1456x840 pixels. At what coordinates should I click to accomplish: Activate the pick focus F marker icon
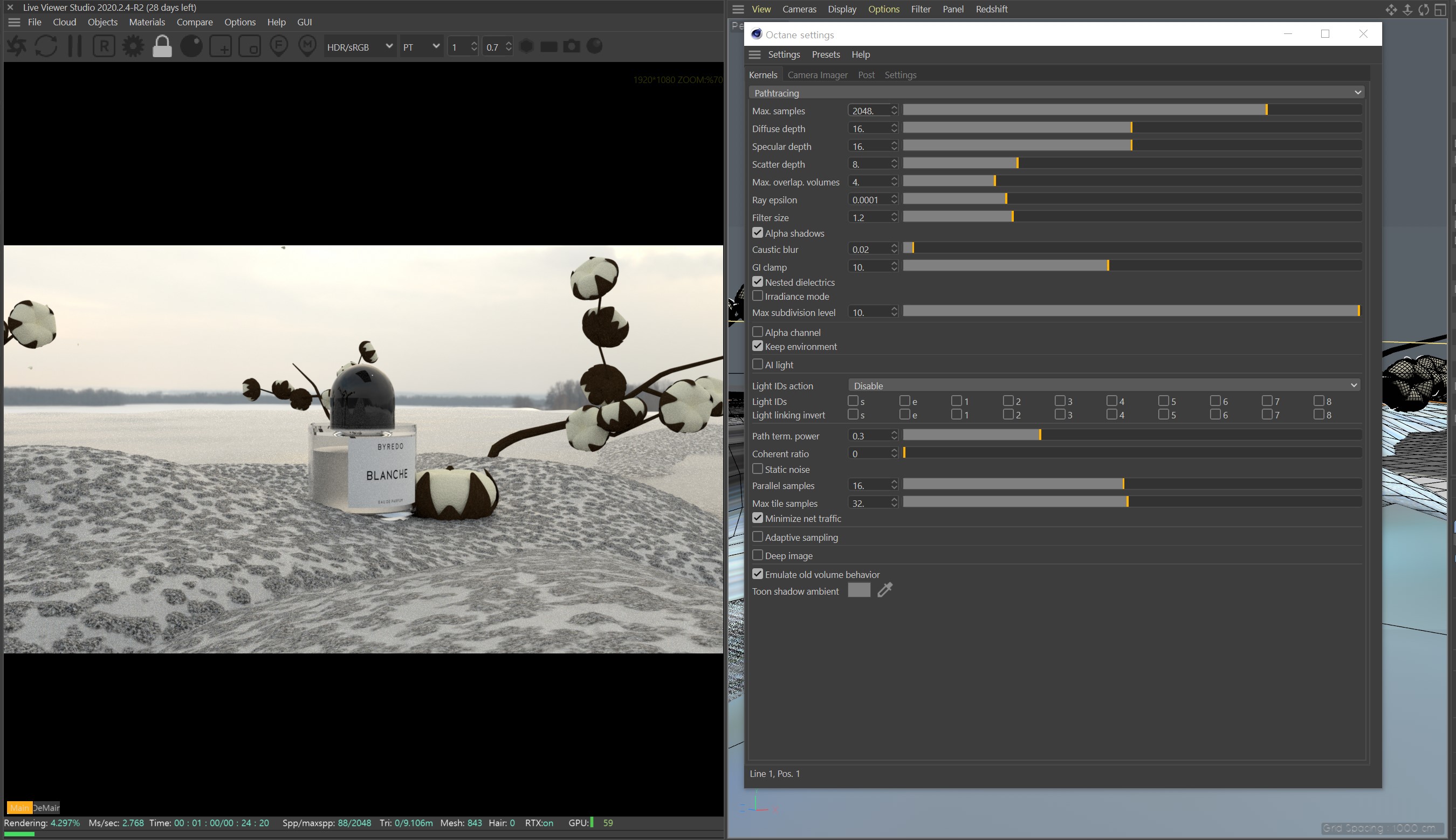coord(279,46)
